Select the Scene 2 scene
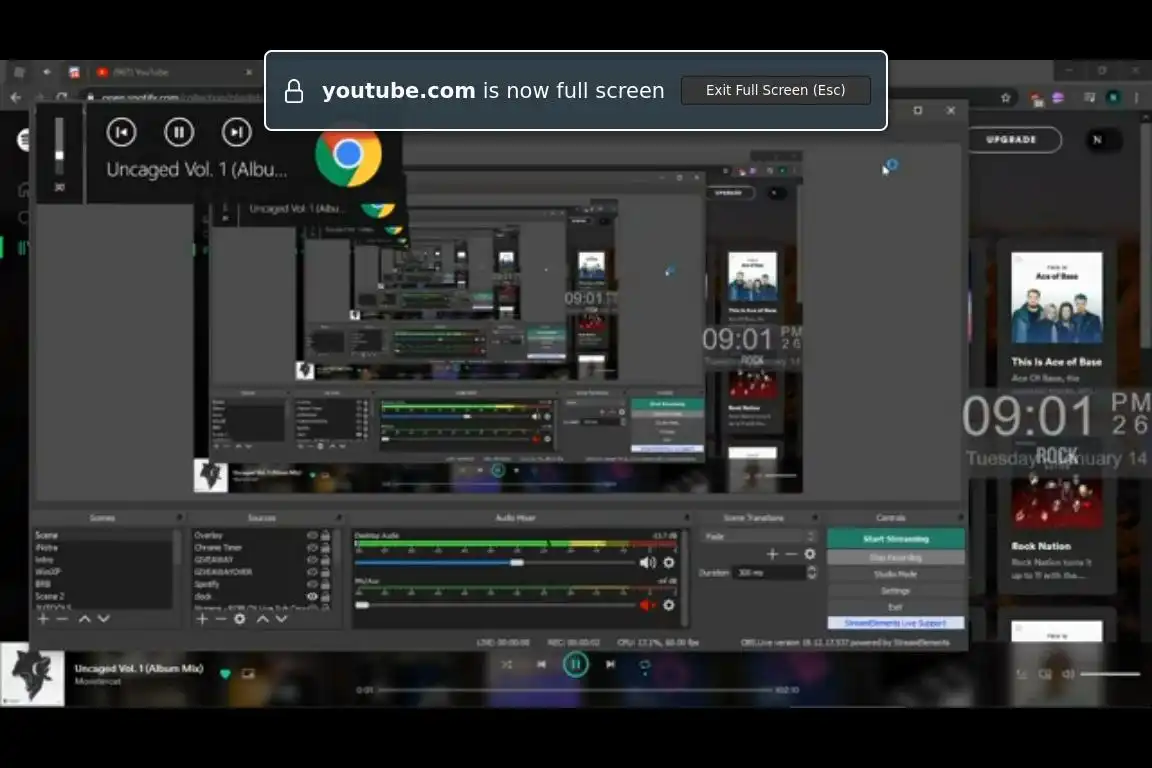 (103, 596)
